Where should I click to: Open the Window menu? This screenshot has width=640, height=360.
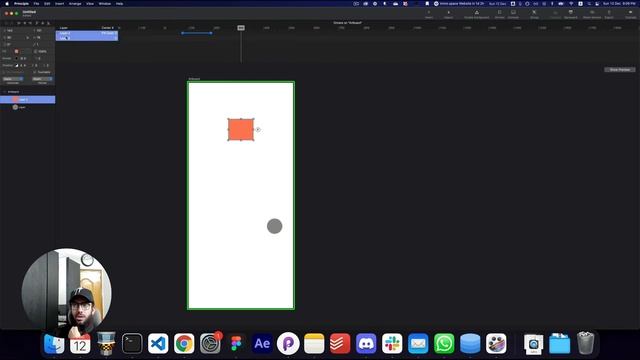(x=104, y=4)
